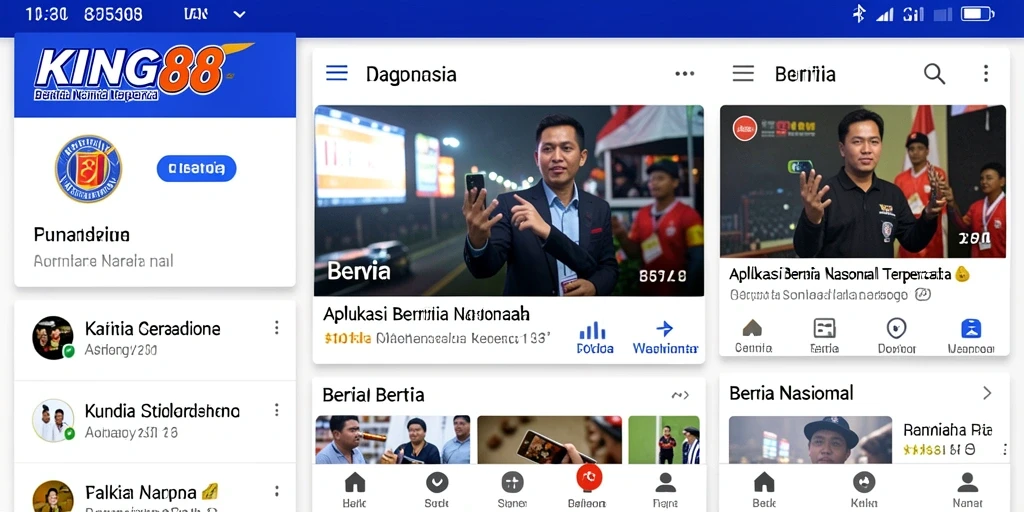Tap Home icon in right bottom bar

coord(763,483)
